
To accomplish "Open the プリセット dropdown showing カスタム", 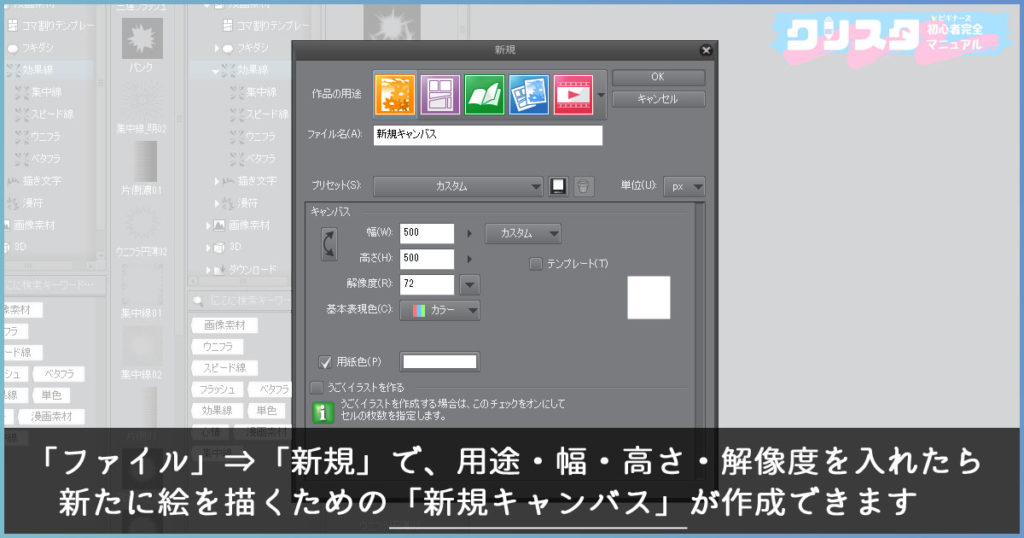I will click(458, 187).
